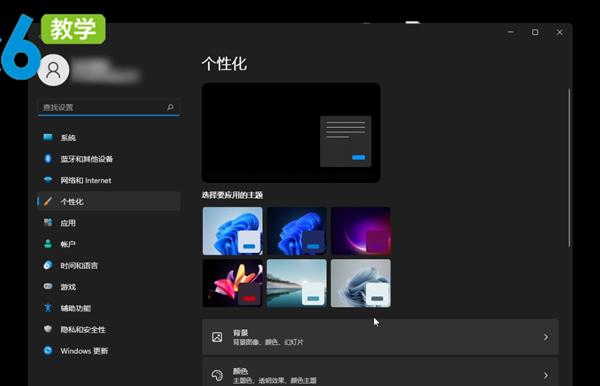Image resolution: width=600 pixels, height=386 pixels.
Task: Click the magnifier icon in search box
Action: (170, 107)
